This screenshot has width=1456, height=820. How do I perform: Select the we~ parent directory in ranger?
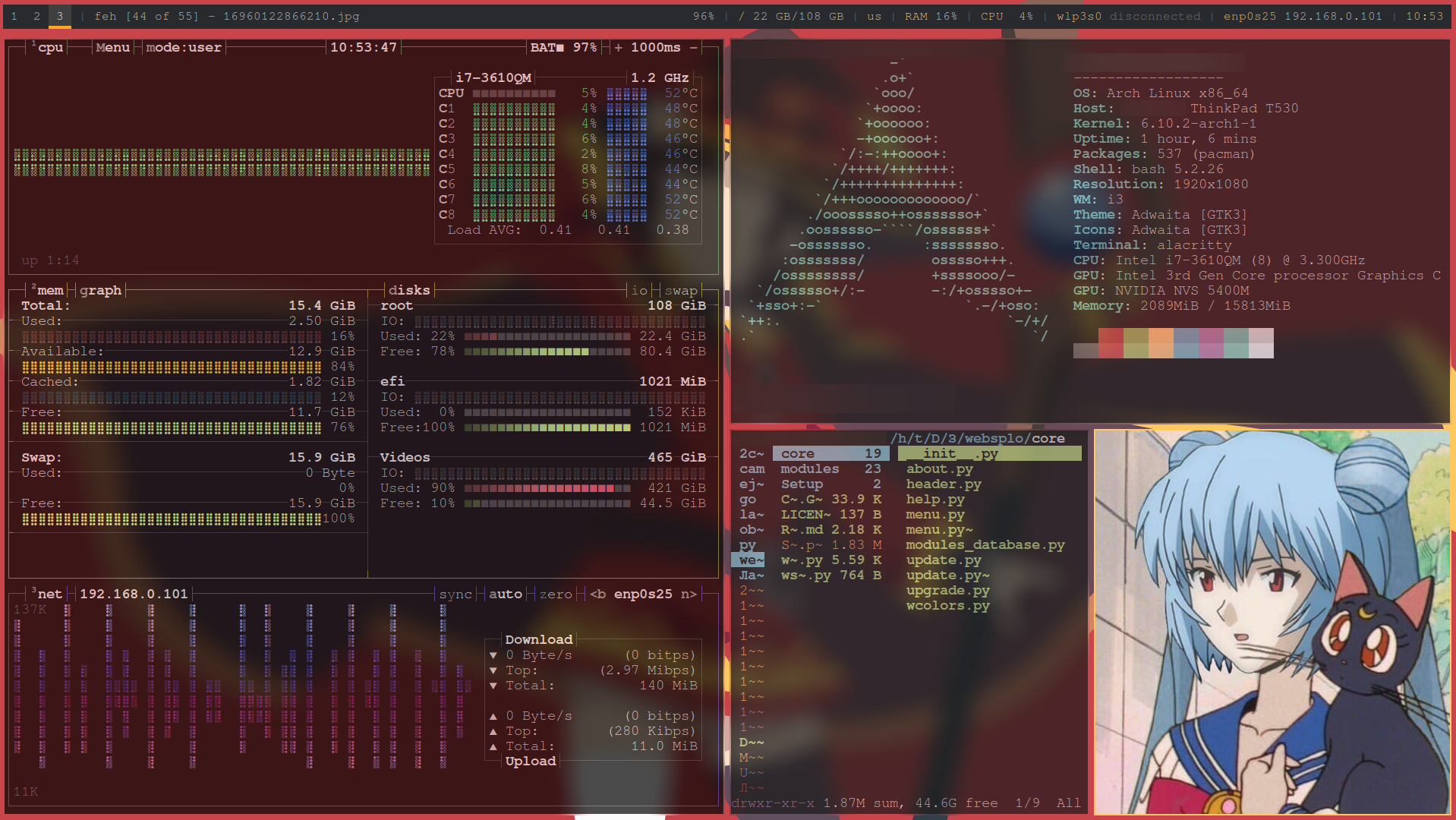pyautogui.click(x=748, y=560)
